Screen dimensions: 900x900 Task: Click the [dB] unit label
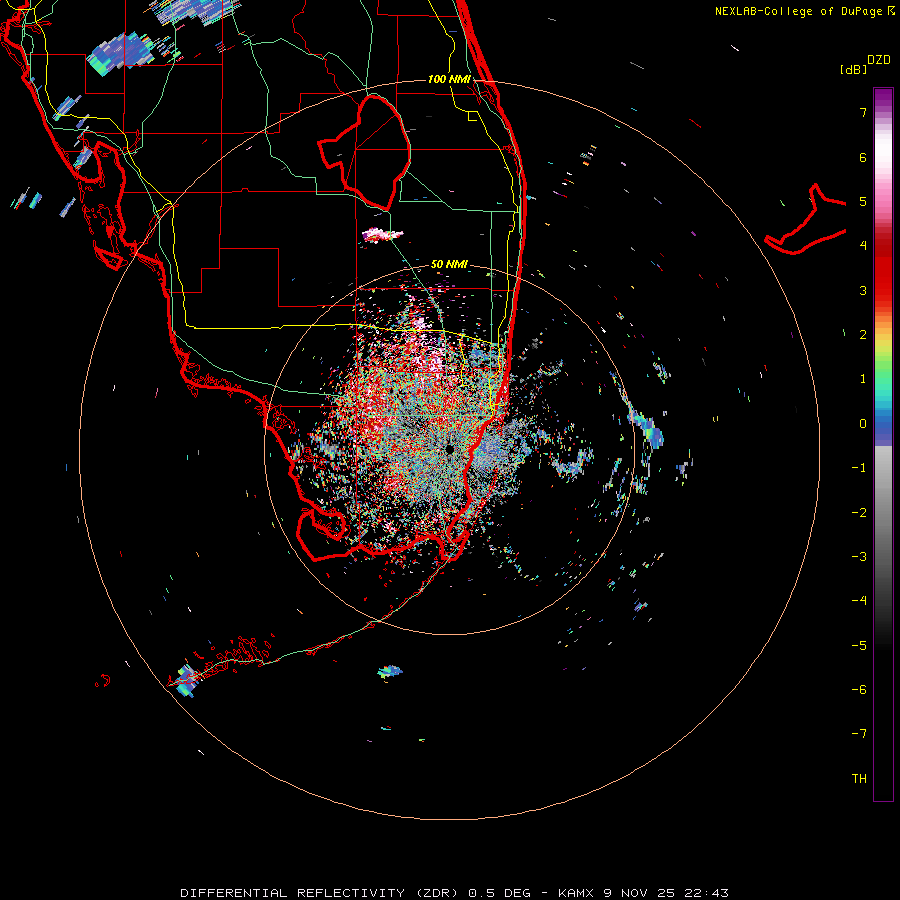point(854,69)
